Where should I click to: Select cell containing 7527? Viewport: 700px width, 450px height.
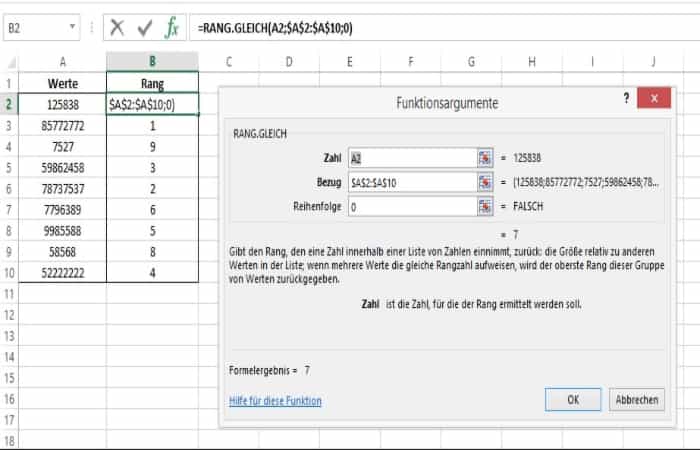click(x=62, y=147)
